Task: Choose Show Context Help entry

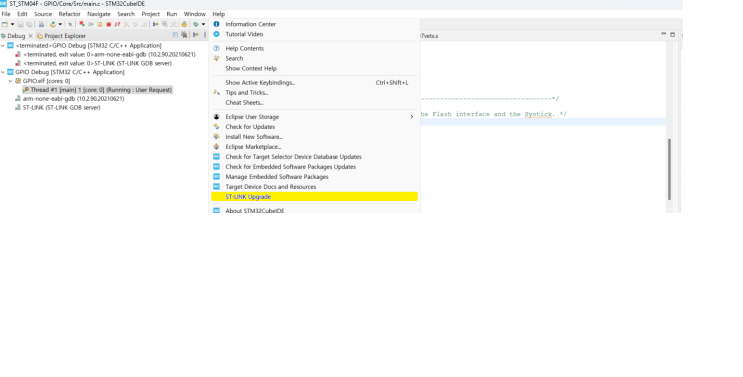Action: pos(314,68)
